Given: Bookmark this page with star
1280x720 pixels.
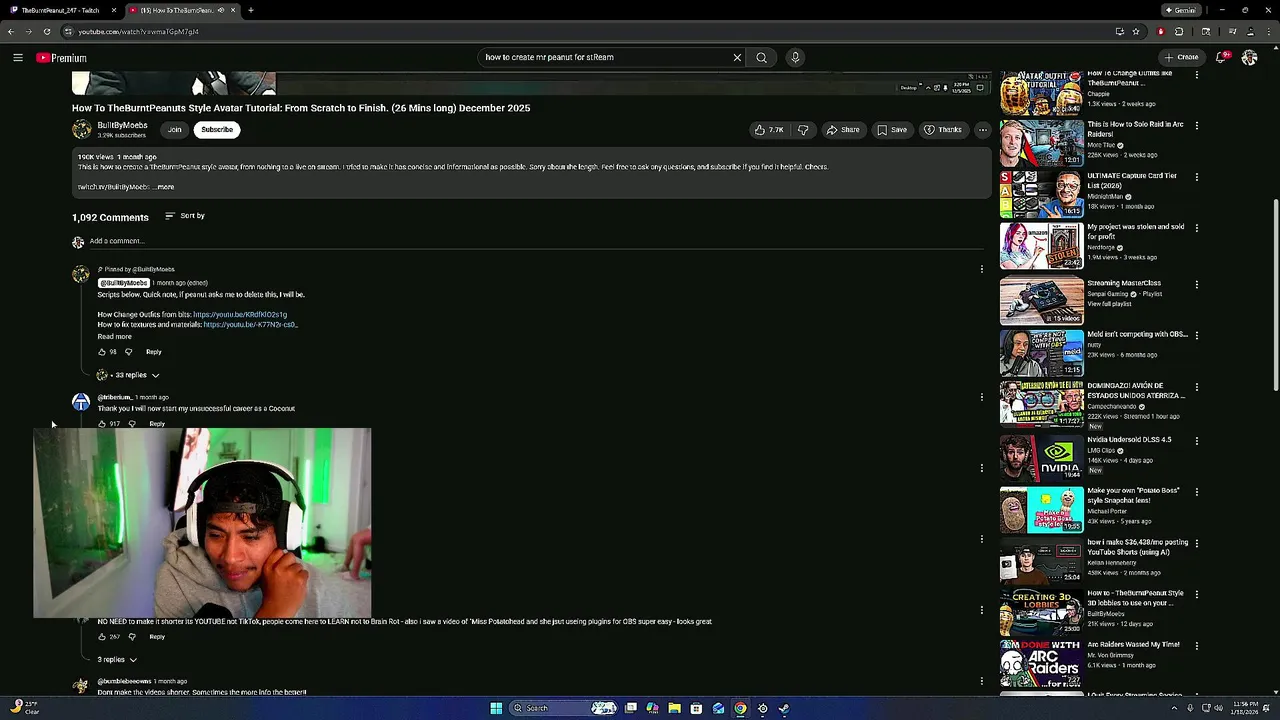Looking at the screenshot, I should tap(1136, 31).
